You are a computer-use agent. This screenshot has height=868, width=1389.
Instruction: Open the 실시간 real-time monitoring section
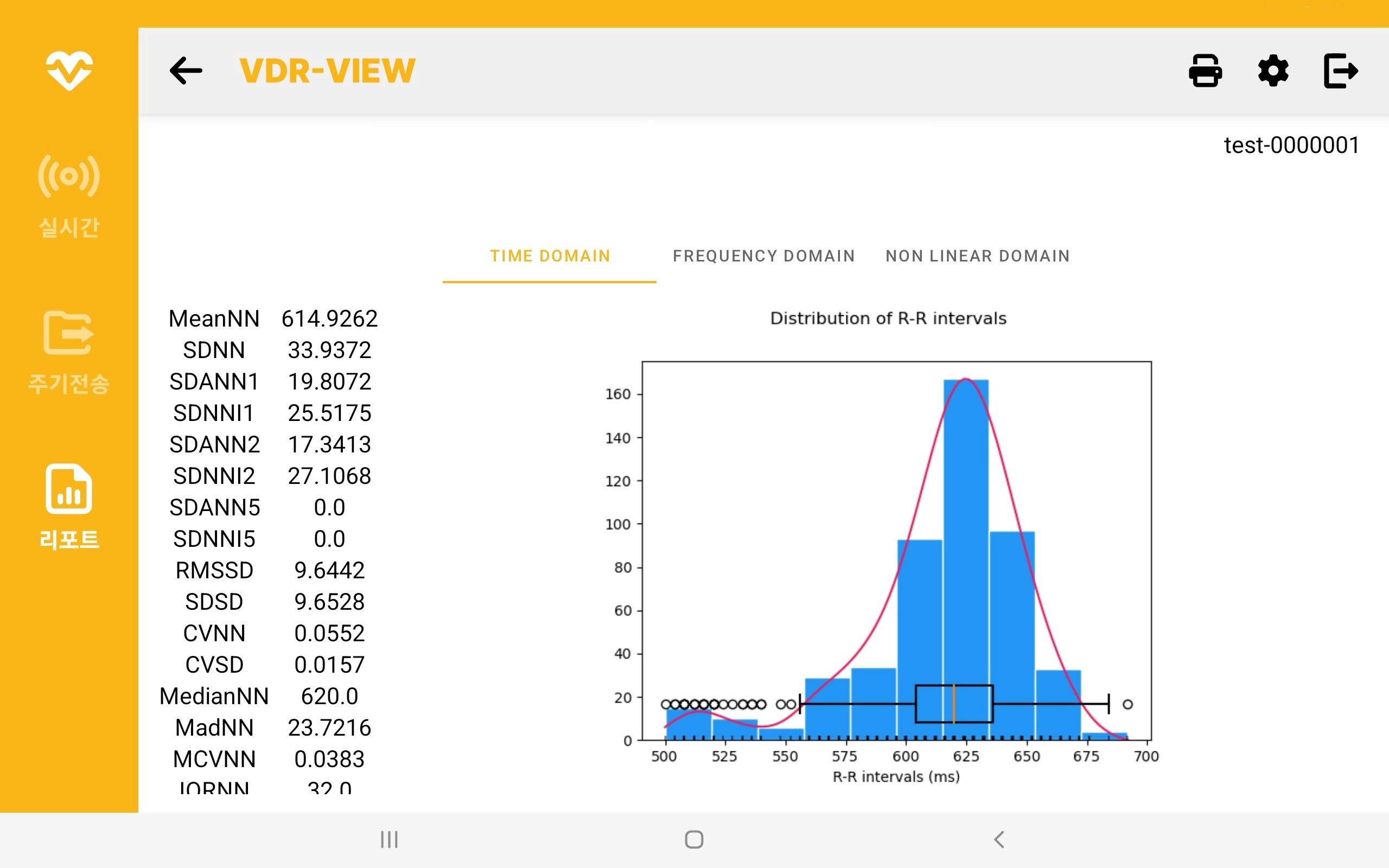[69, 196]
